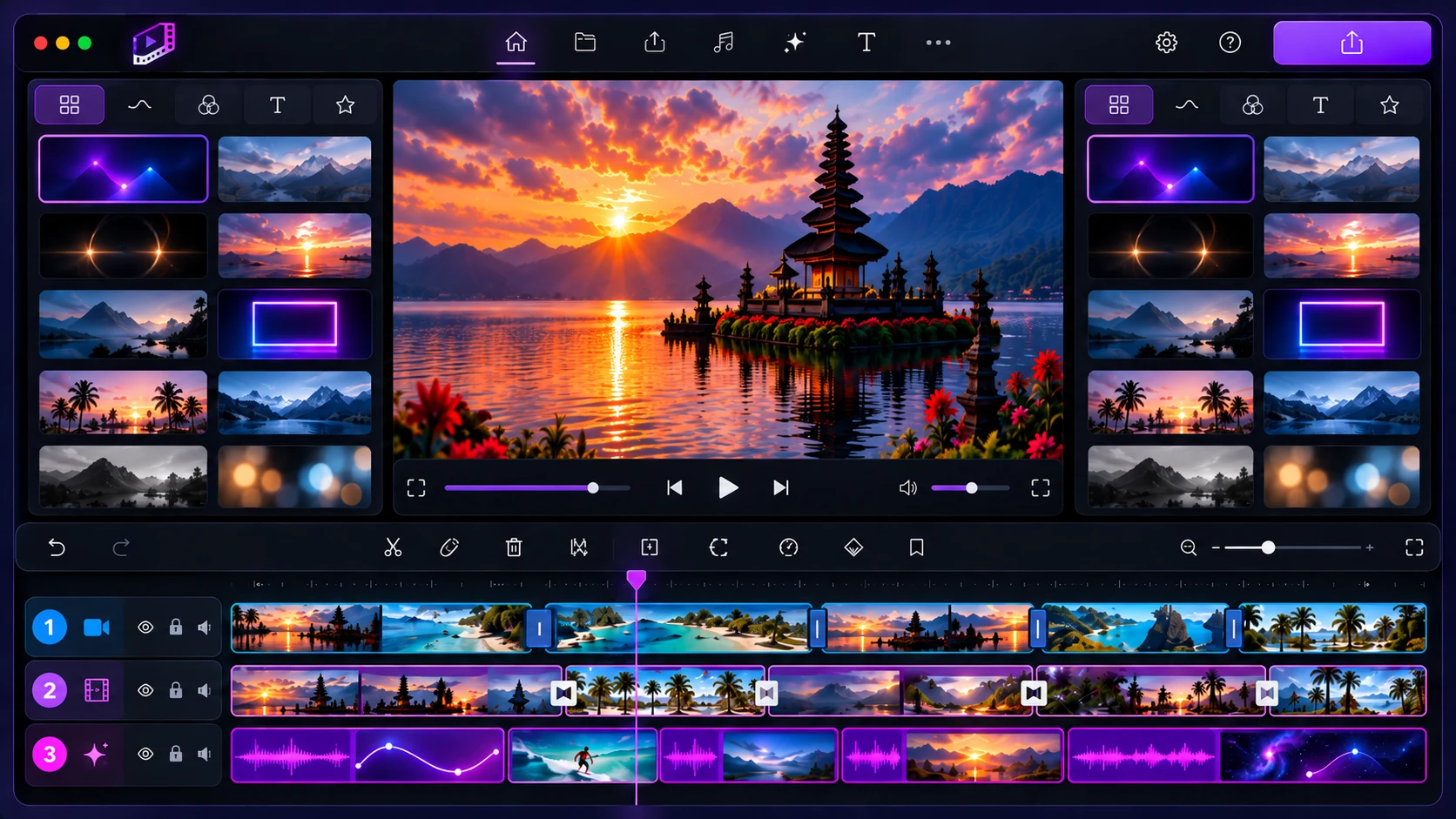The height and width of the screenshot is (819, 1456).
Task: Switch left panel to favorites star tab
Action: pyautogui.click(x=345, y=105)
